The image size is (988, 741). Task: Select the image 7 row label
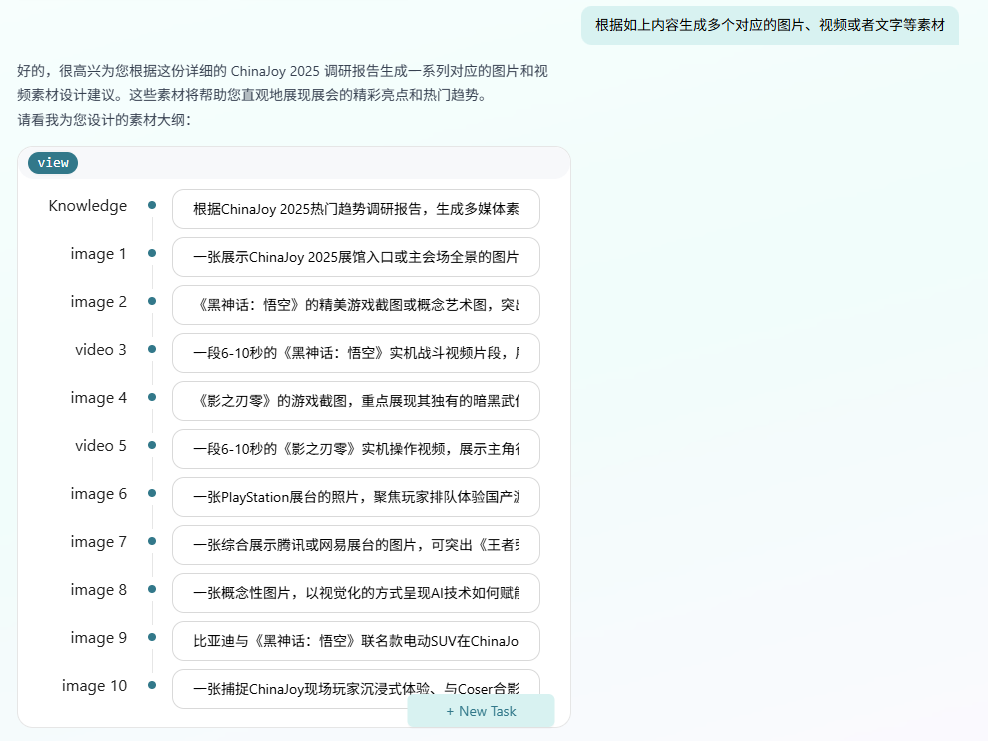98,542
